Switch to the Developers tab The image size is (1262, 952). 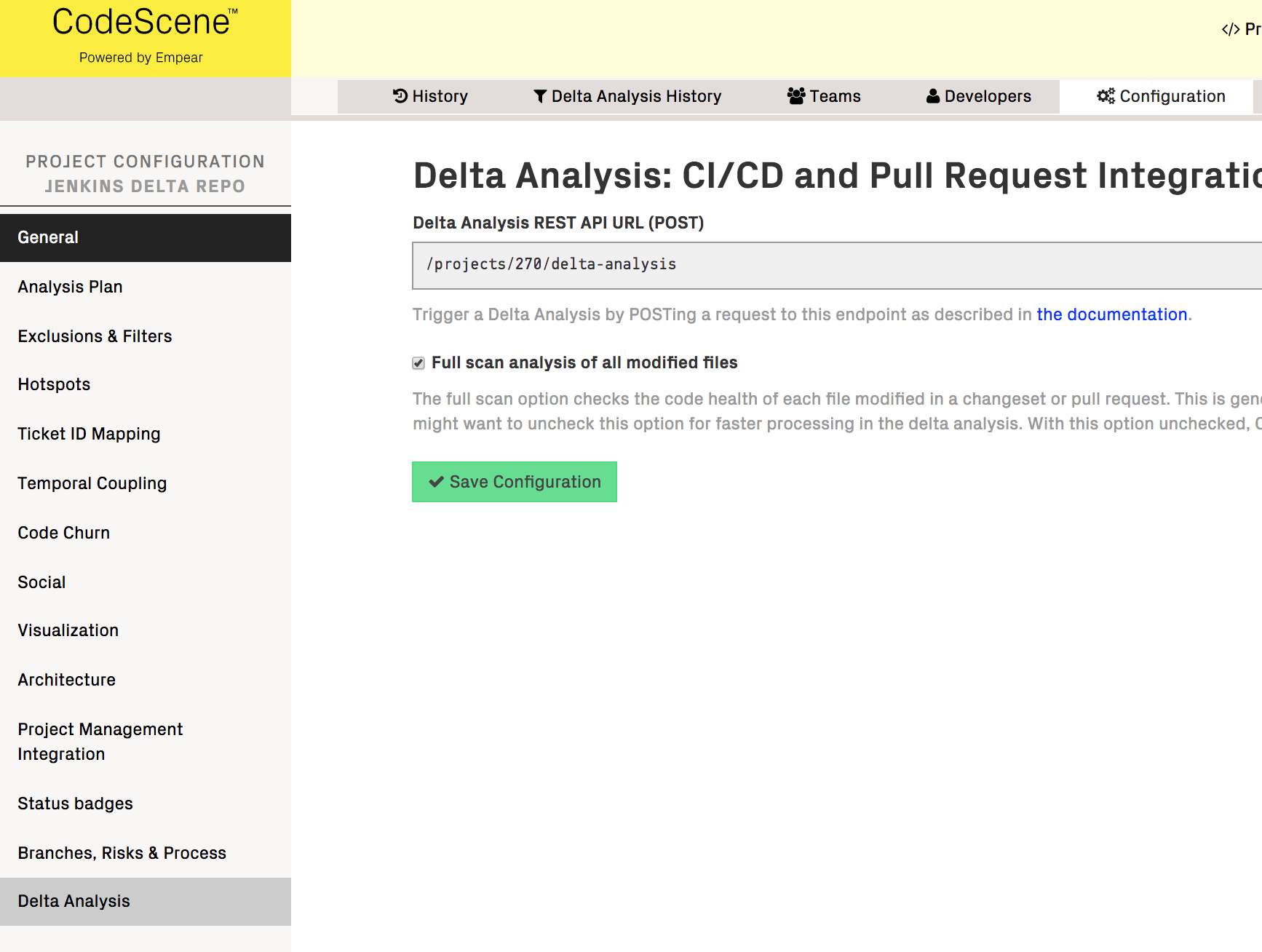coord(979,96)
